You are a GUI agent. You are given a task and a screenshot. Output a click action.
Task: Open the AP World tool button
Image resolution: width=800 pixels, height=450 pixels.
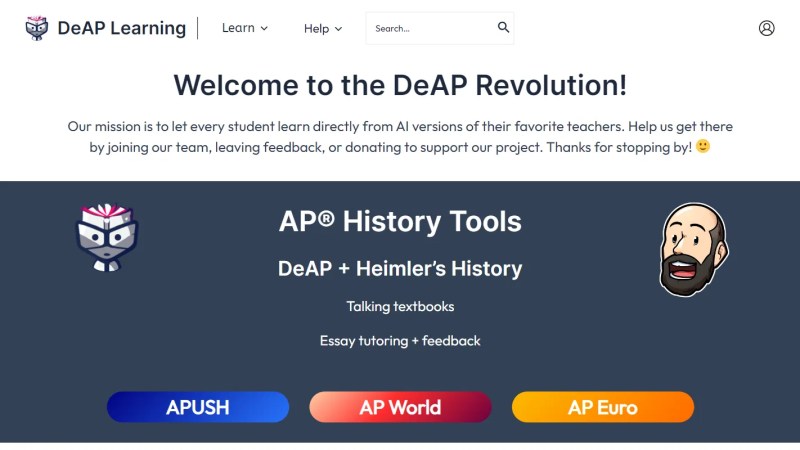click(400, 407)
